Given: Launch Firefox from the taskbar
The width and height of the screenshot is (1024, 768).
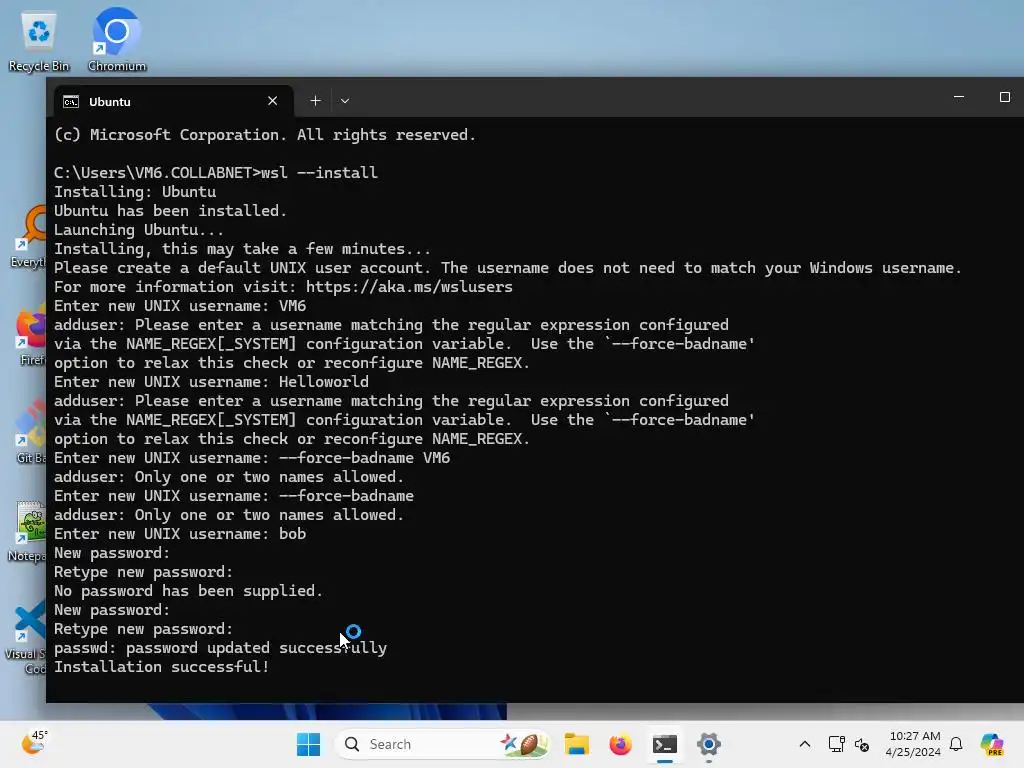Looking at the screenshot, I should pyautogui.click(x=620, y=744).
